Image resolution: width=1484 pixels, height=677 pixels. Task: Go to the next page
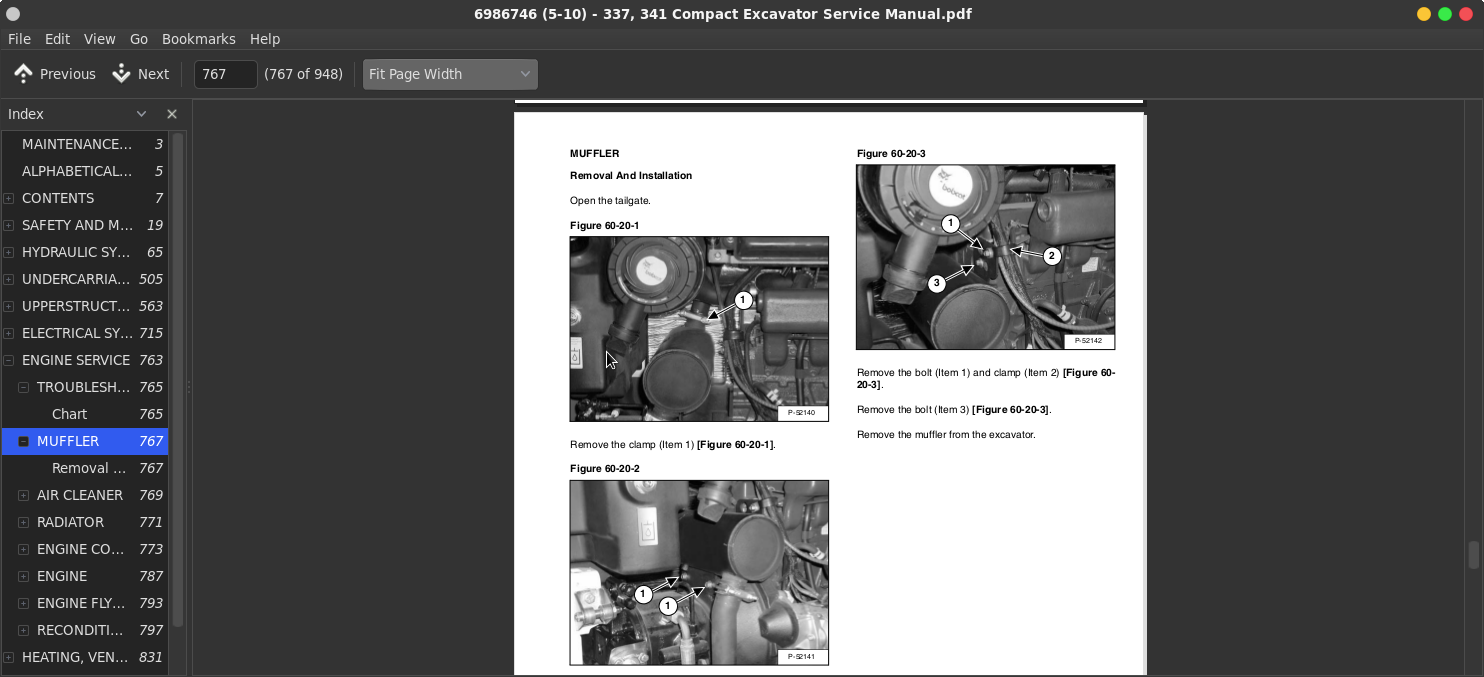(141, 74)
